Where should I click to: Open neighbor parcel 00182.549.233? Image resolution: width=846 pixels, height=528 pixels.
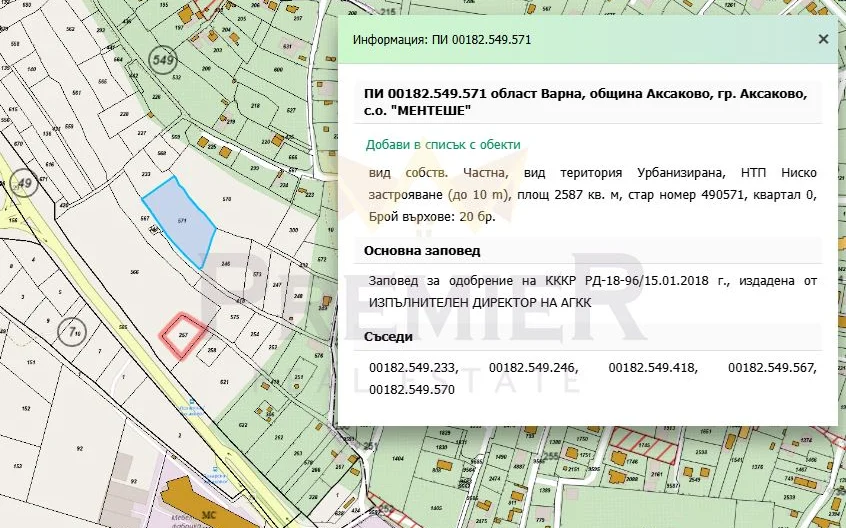(413, 368)
